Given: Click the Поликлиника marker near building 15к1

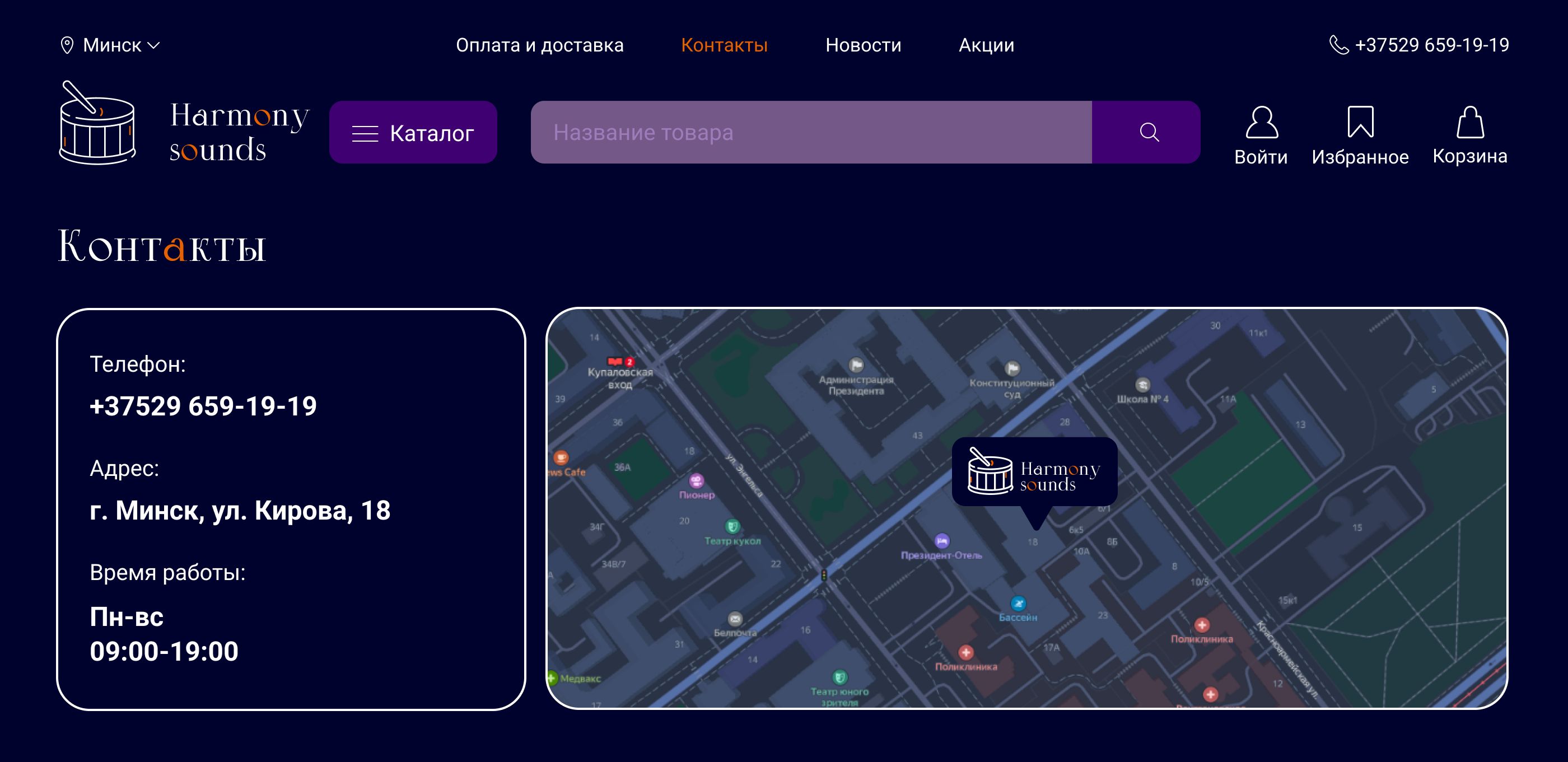Looking at the screenshot, I should click(1202, 625).
